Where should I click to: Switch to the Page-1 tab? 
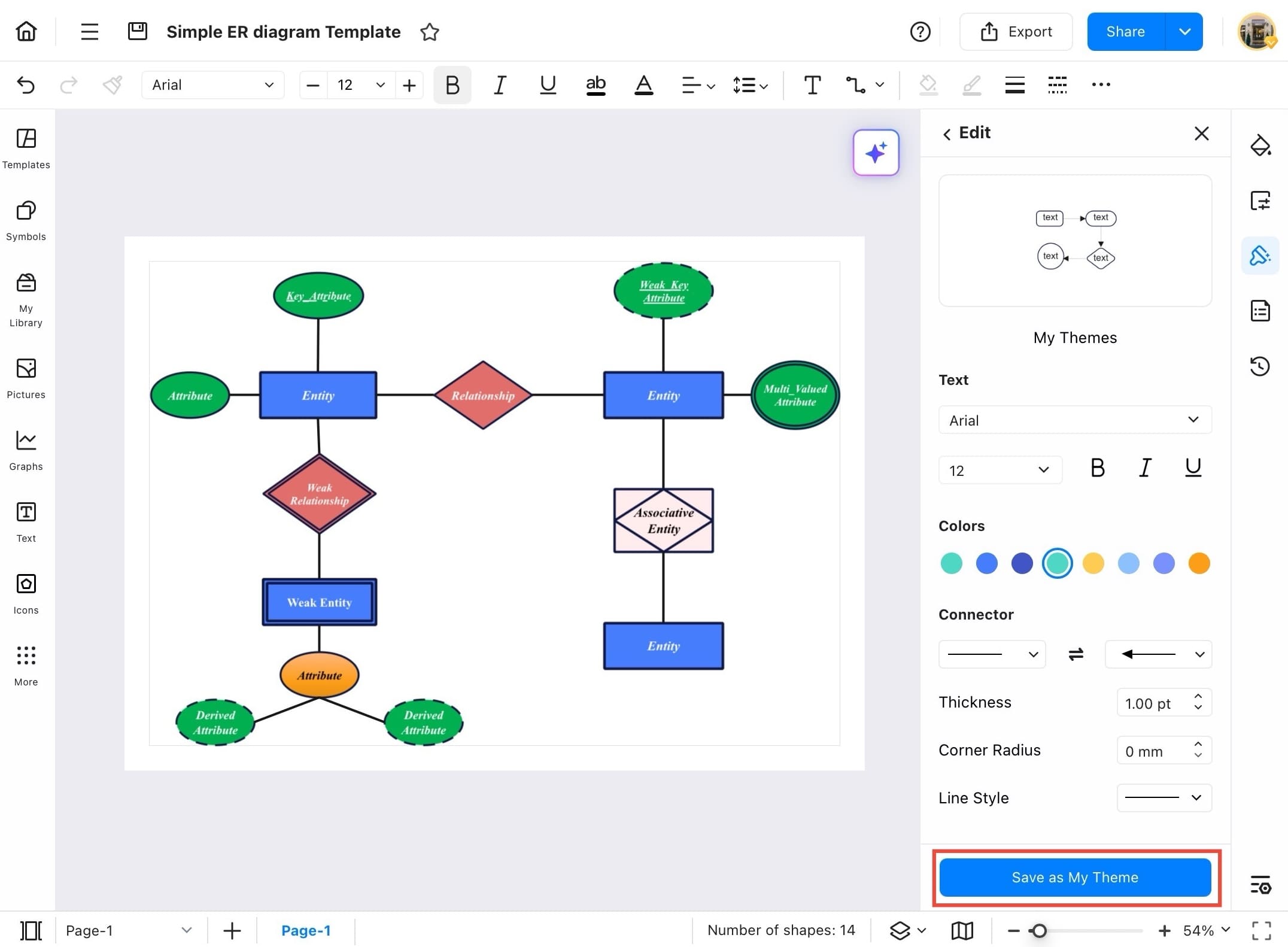tap(306, 930)
